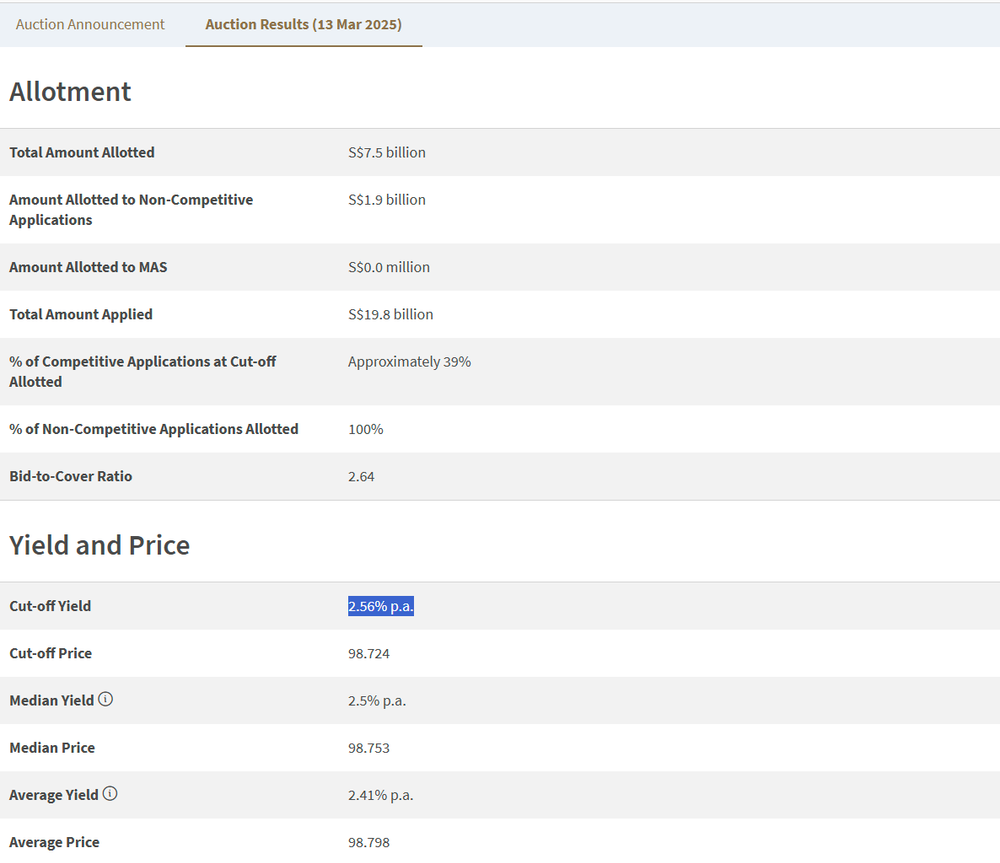Click the Yield and Price heading

click(x=99, y=545)
